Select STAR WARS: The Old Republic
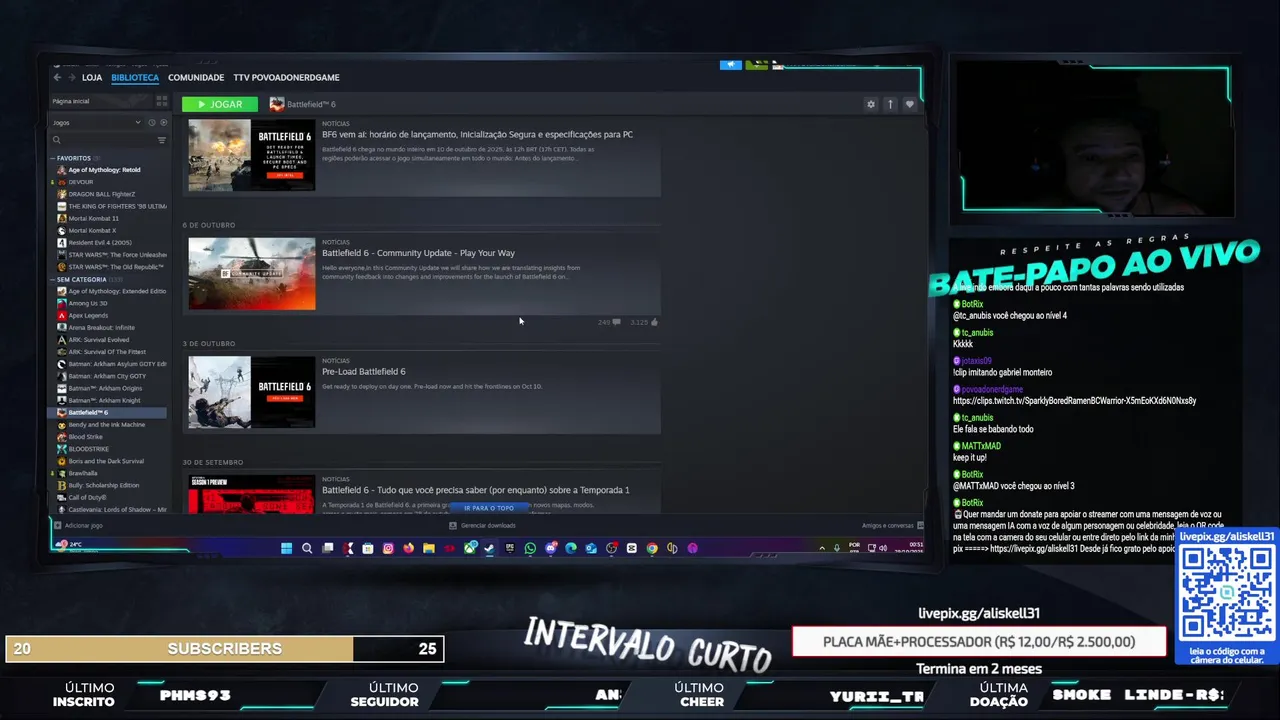This screenshot has width=1280, height=720. (115, 267)
